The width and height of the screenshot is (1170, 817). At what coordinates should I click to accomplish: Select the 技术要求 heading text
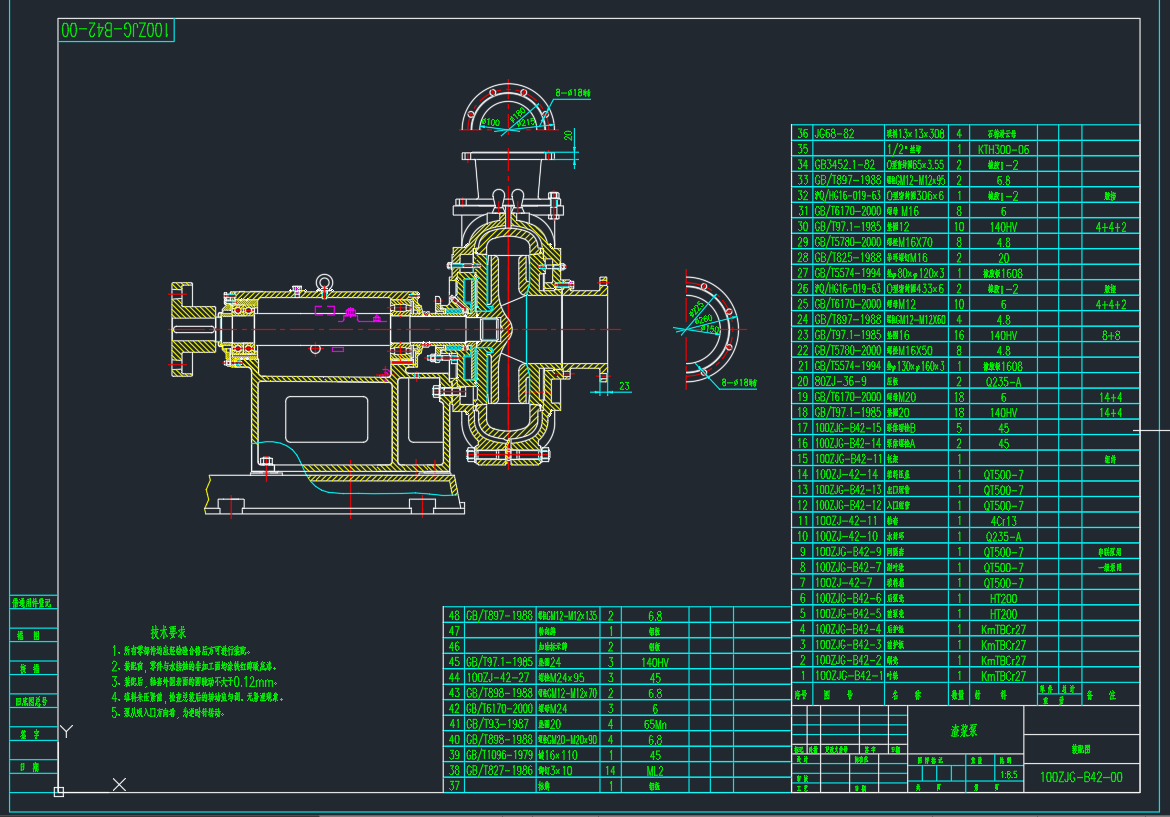[x=170, y=633]
